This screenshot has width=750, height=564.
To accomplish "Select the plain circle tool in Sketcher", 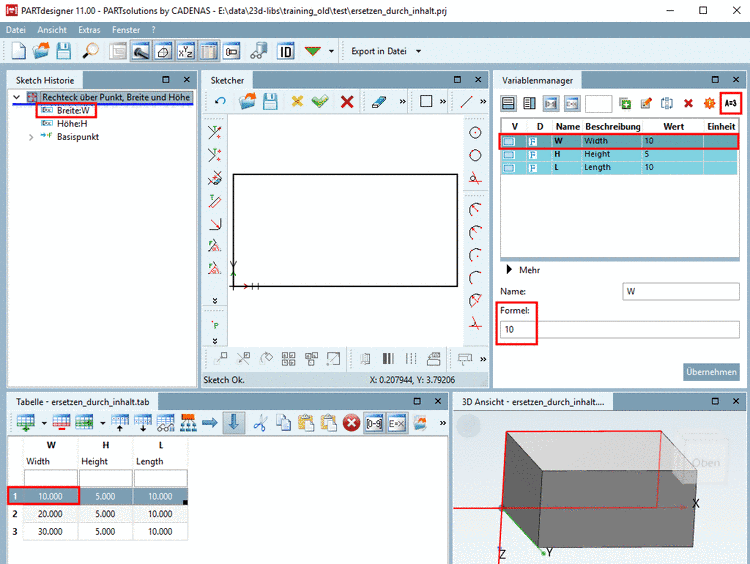I will [x=475, y=155].
